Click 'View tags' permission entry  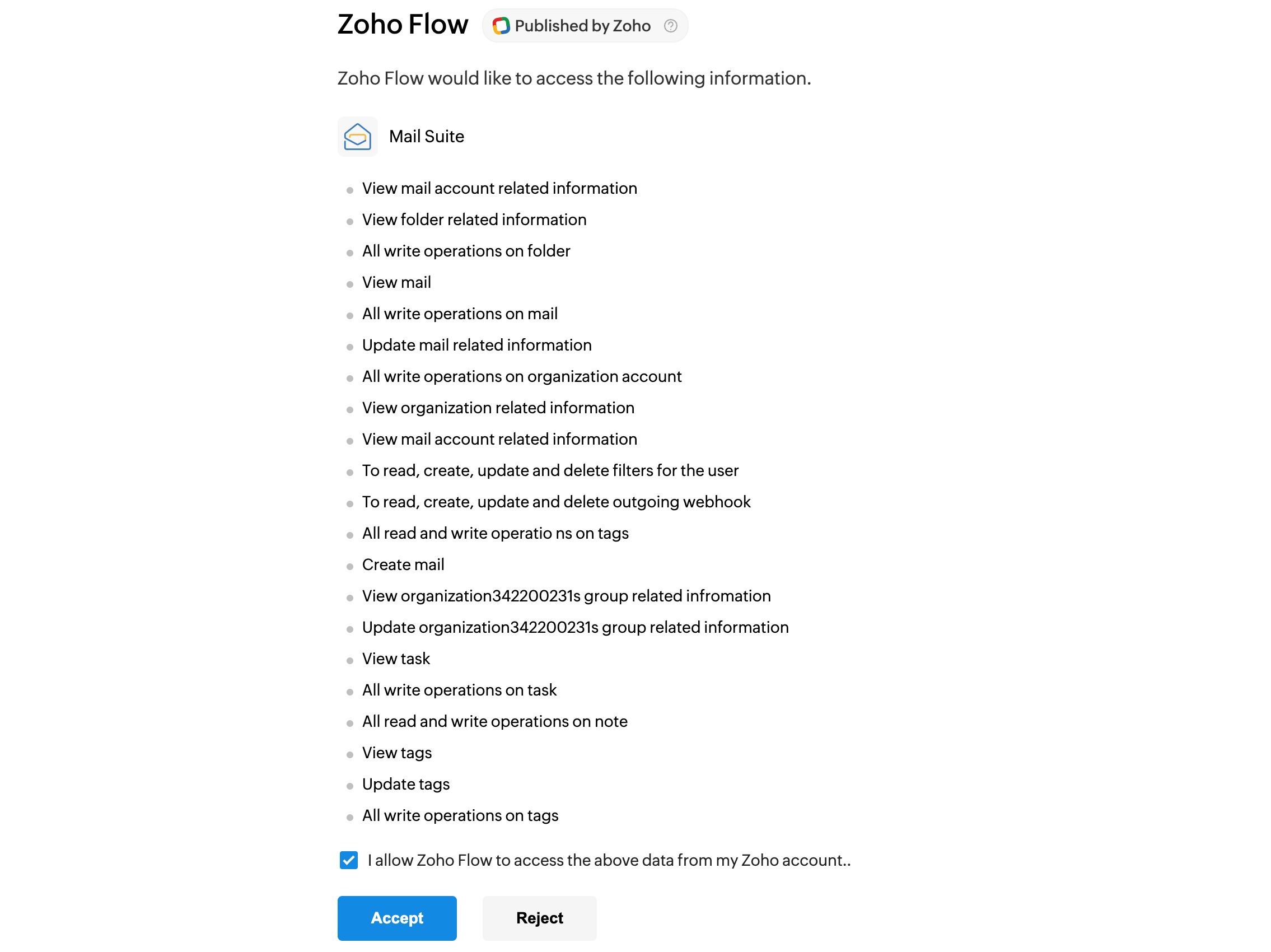396,753
